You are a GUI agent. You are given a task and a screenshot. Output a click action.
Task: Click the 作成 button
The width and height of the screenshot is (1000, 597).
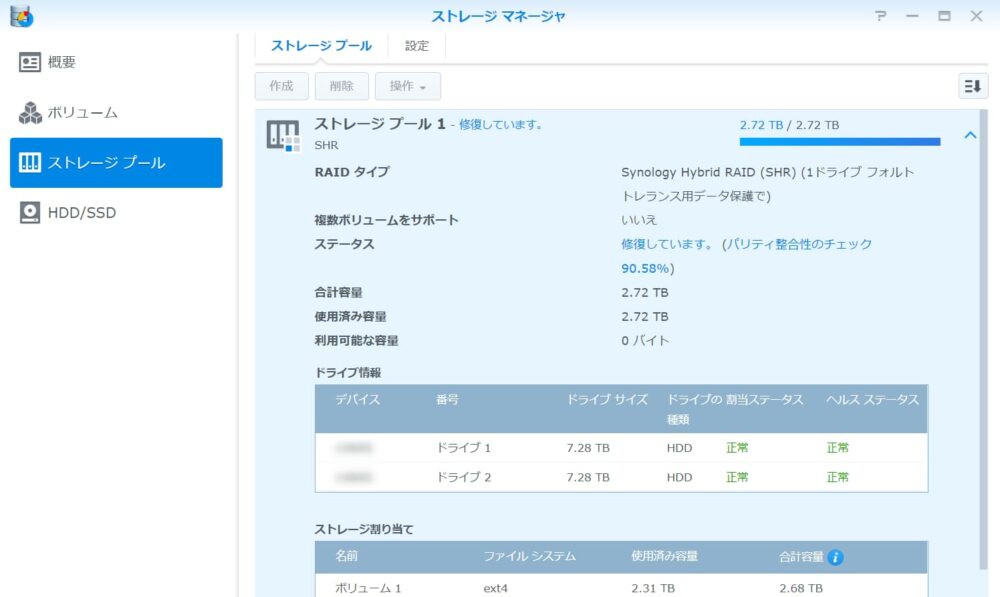[281, 86]
